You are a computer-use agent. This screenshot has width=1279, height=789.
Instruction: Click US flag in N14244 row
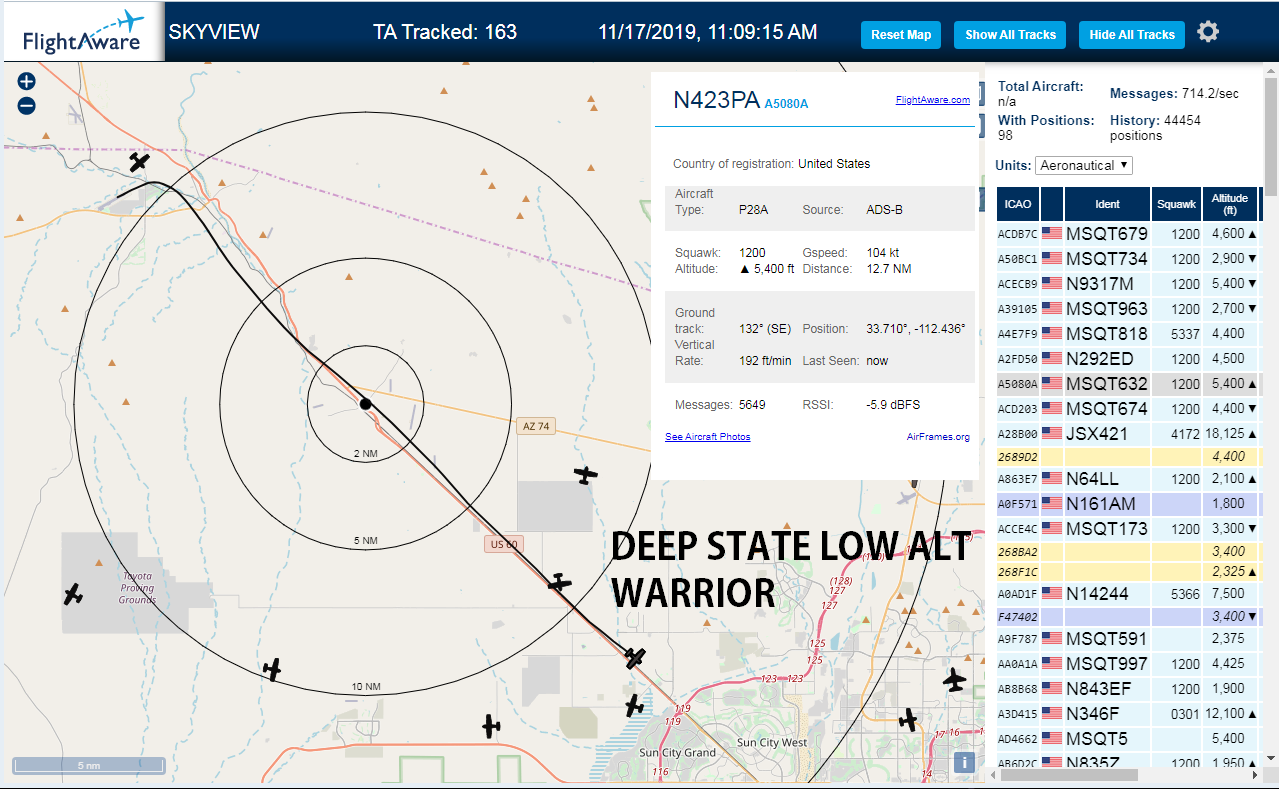[x=1052, y=593]
